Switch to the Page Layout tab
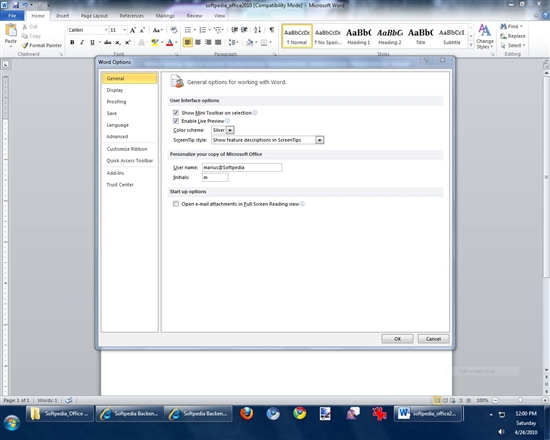 point(94,16)
